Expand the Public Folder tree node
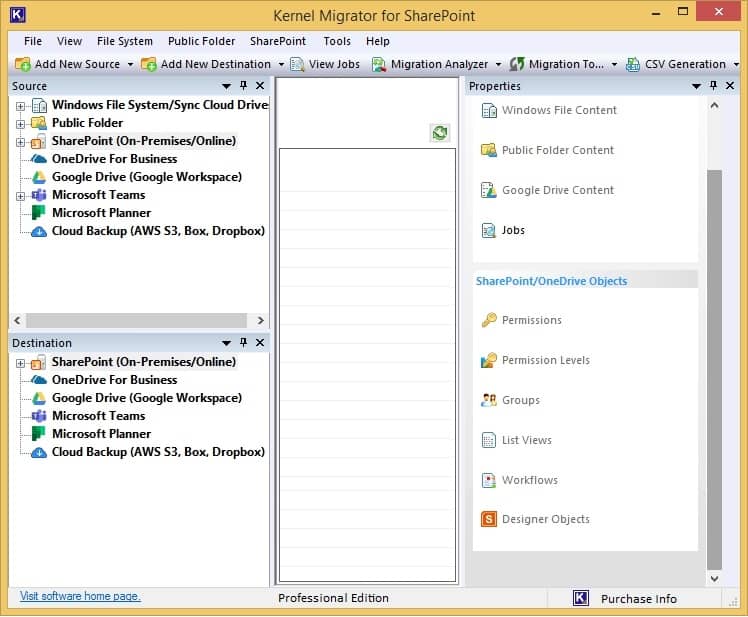Viewport: 748px width, 617px height. (x=21, y=124)
